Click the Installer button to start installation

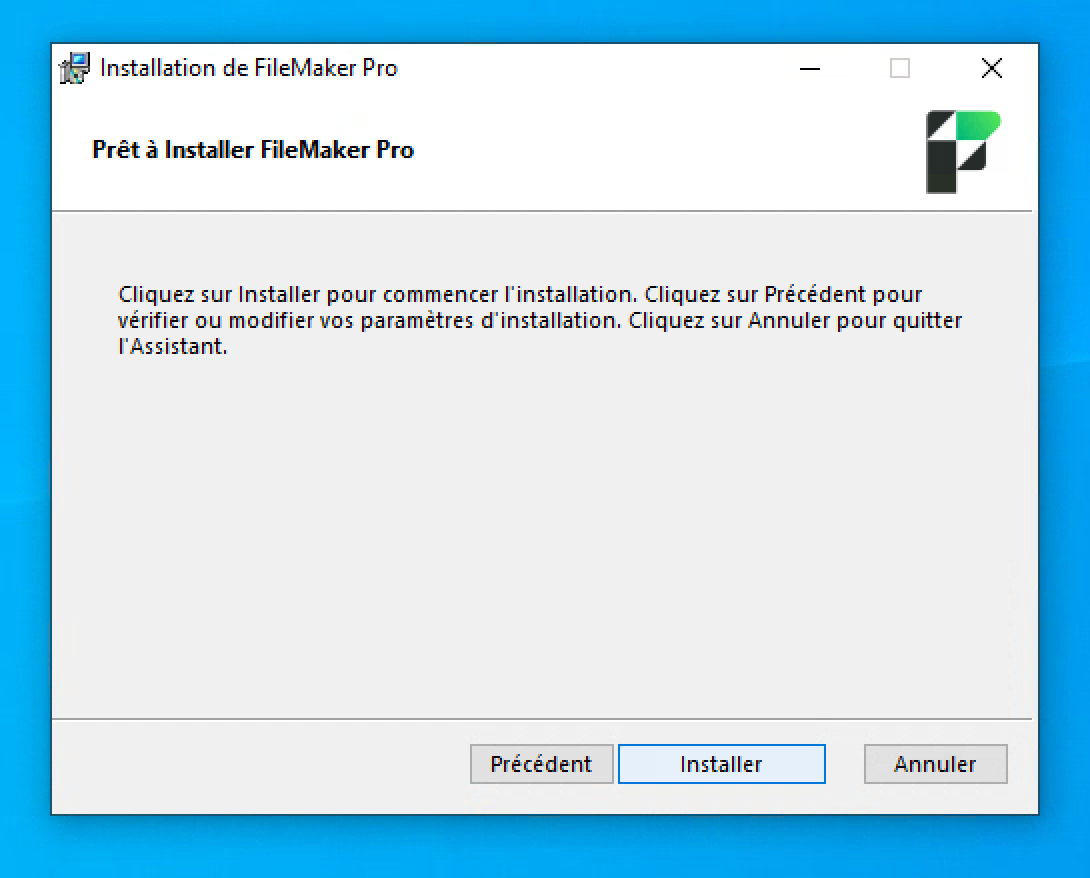tap(722, 763)
